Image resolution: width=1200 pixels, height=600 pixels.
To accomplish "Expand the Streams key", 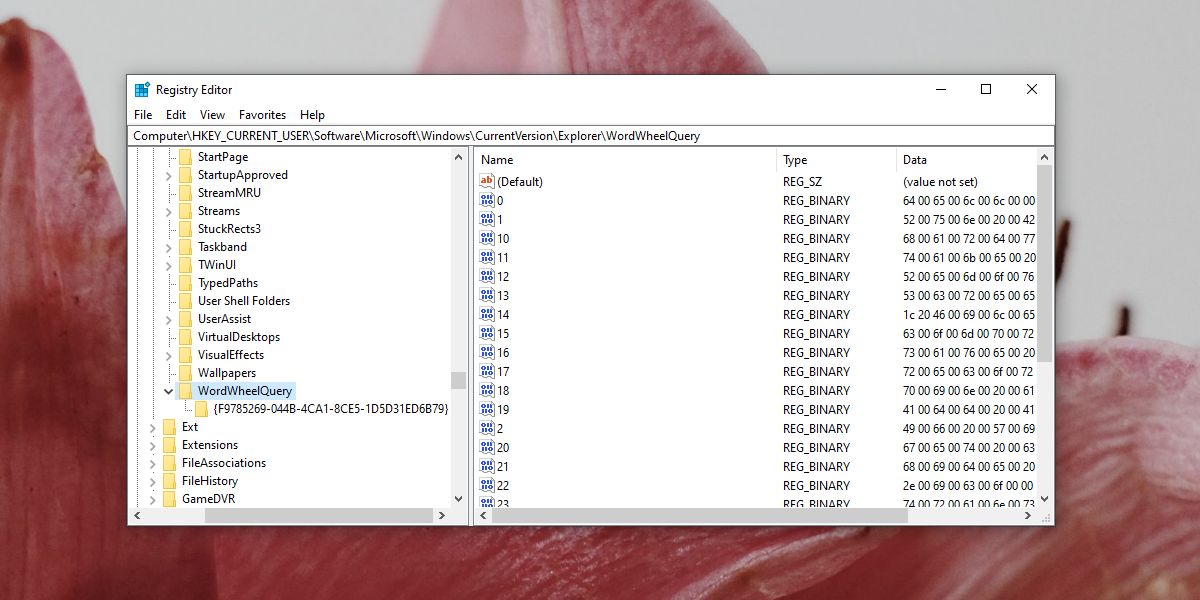I will tap(168, 211).
